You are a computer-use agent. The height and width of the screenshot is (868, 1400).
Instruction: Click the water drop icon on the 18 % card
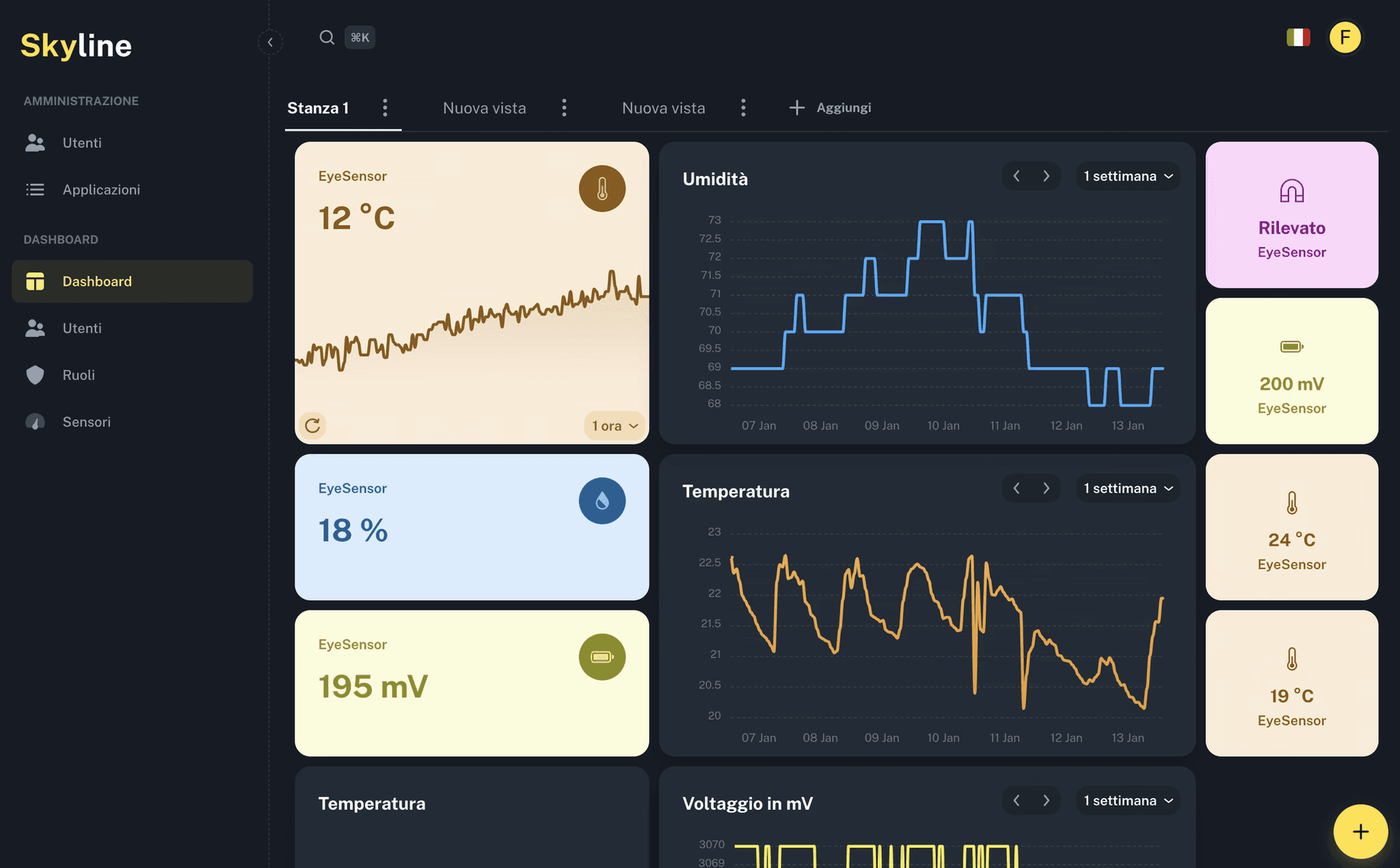(602, 501)
